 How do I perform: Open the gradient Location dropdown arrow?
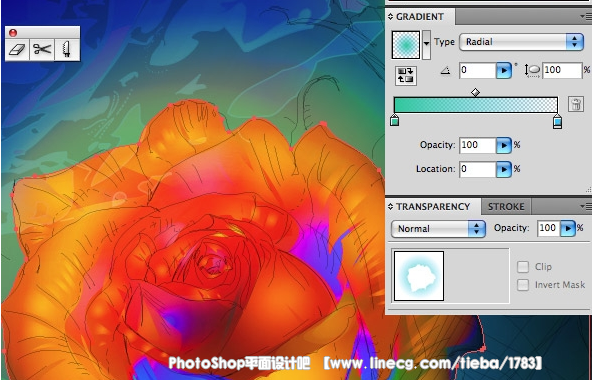pos(504,170)
